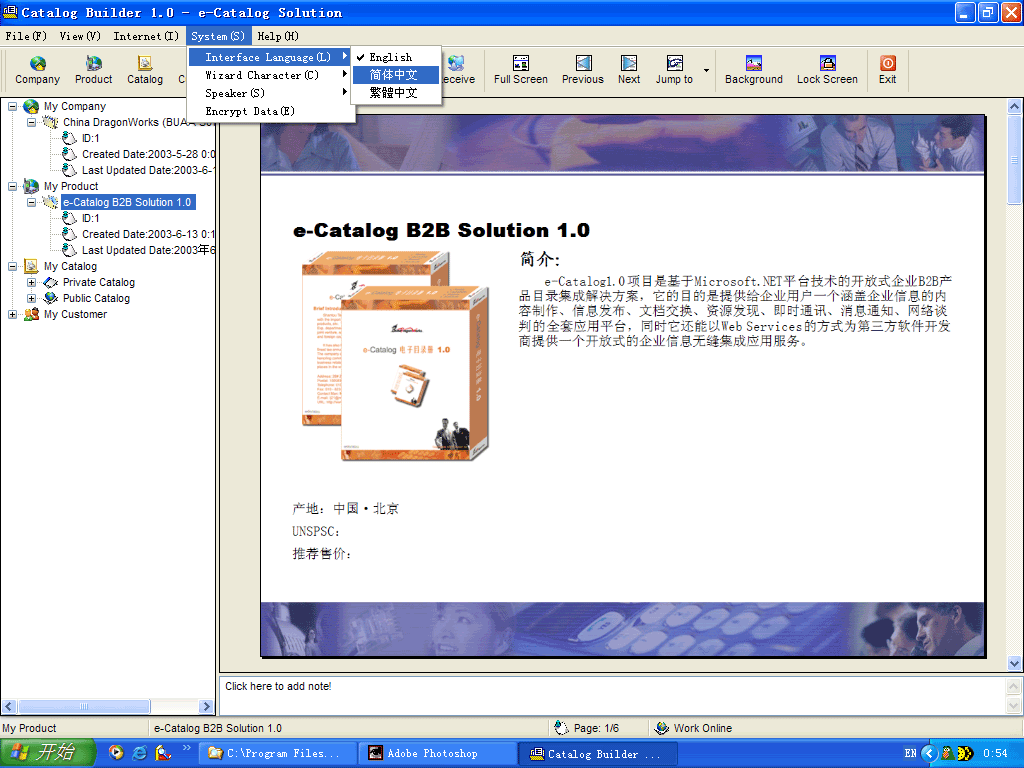
Task: Click the Private Catalog icon
Action: point(50,282)
